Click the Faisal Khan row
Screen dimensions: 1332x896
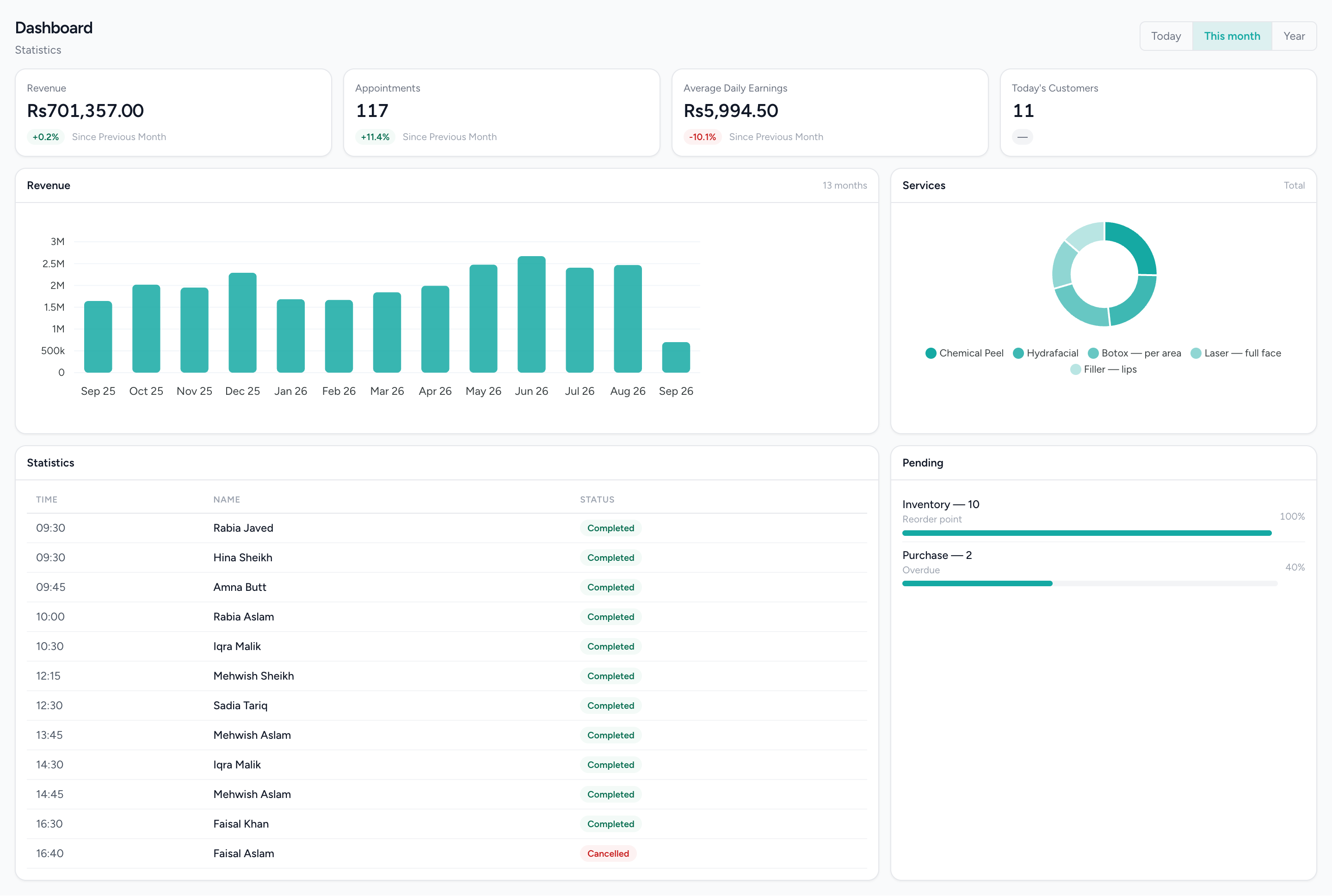tap(446, 824)
